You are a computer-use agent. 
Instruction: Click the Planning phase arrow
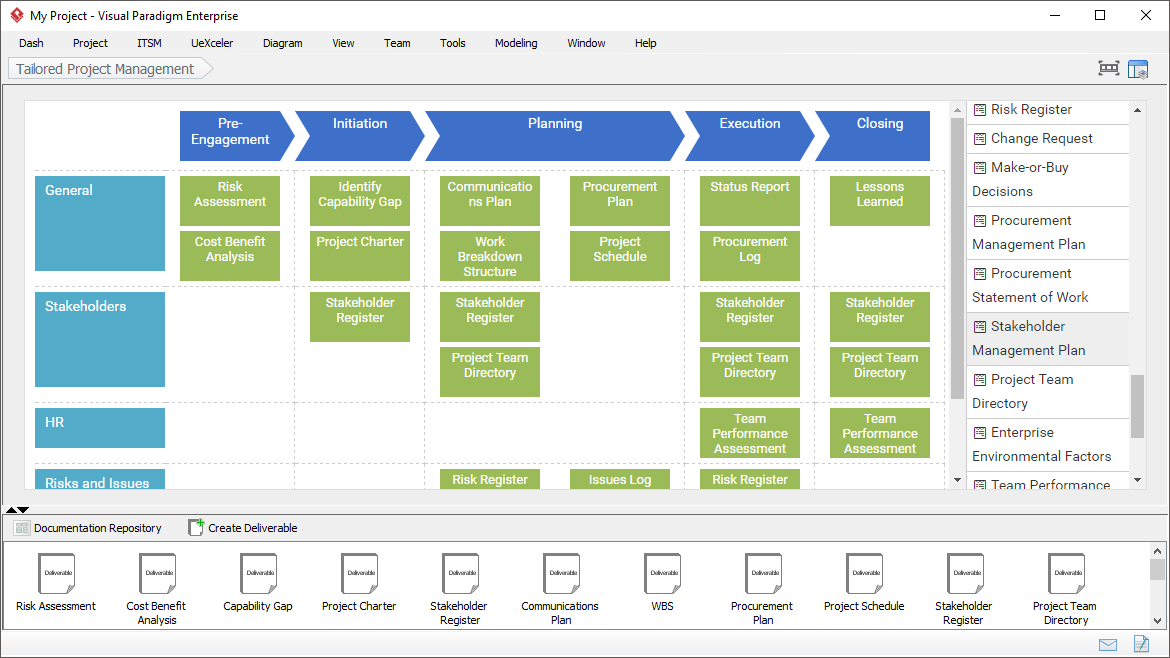pyautogui.click(x=555, y=136)
